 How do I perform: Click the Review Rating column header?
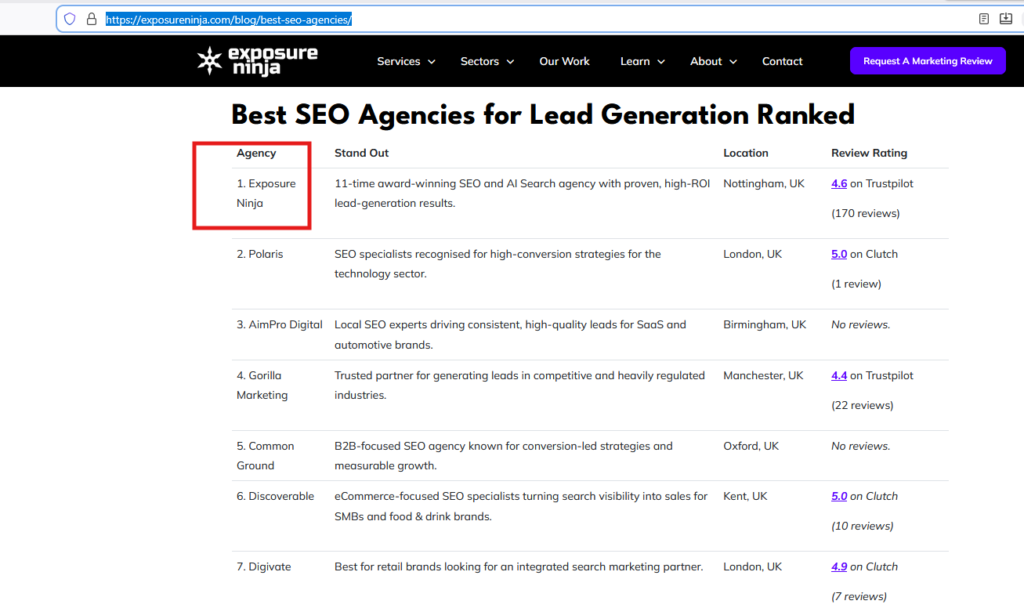click(x=869, y=153)
